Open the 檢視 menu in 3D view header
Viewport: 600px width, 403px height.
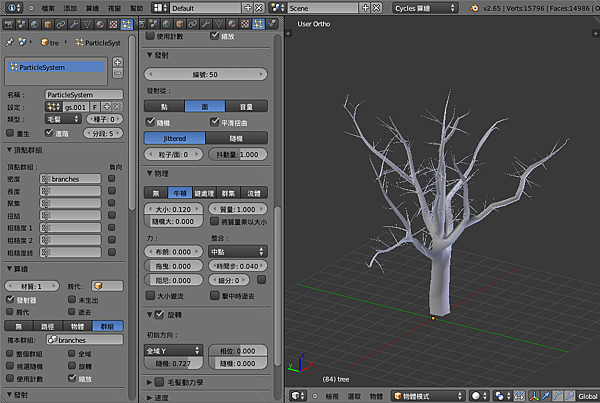331,396
